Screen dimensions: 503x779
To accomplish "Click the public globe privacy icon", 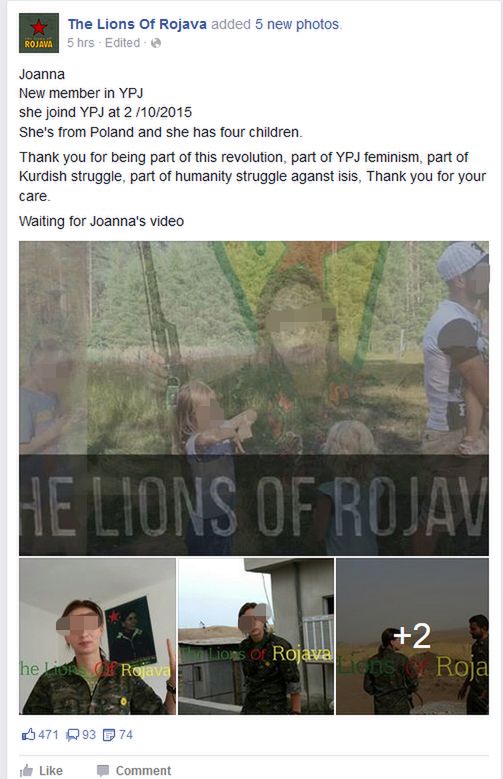I will [156, 43].
